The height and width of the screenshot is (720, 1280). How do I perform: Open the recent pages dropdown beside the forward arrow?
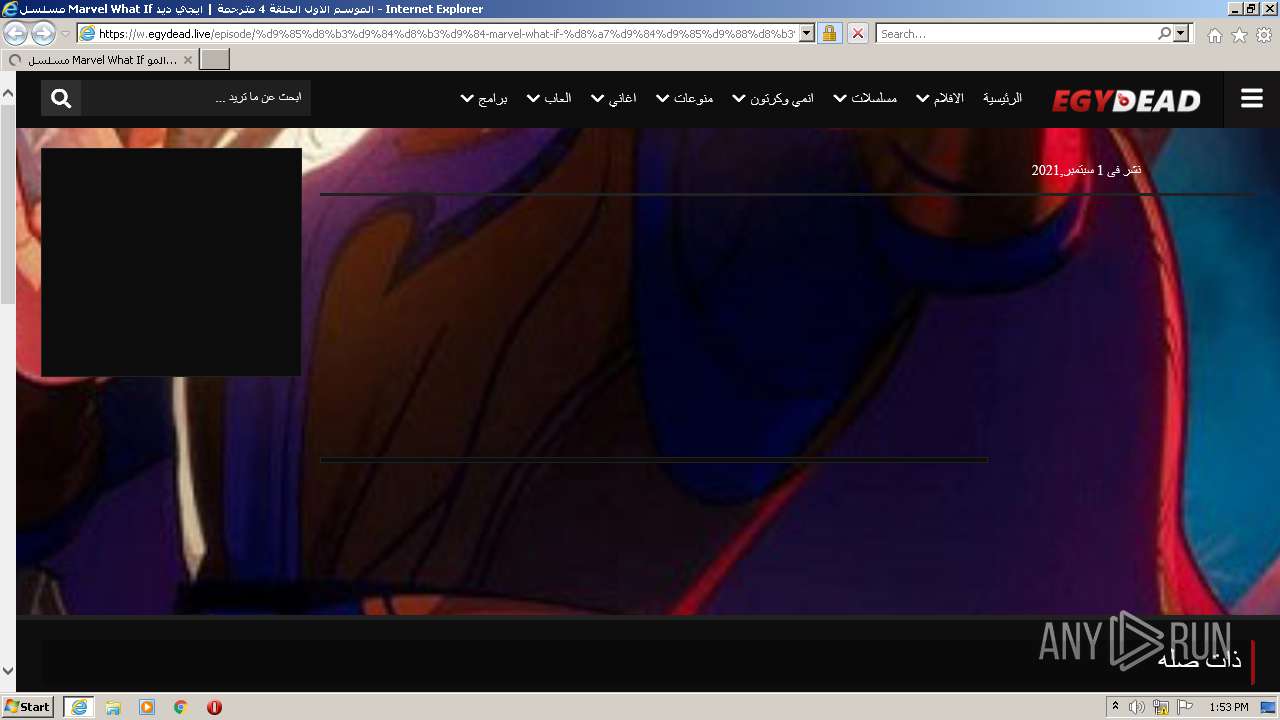tap(65, 34)
